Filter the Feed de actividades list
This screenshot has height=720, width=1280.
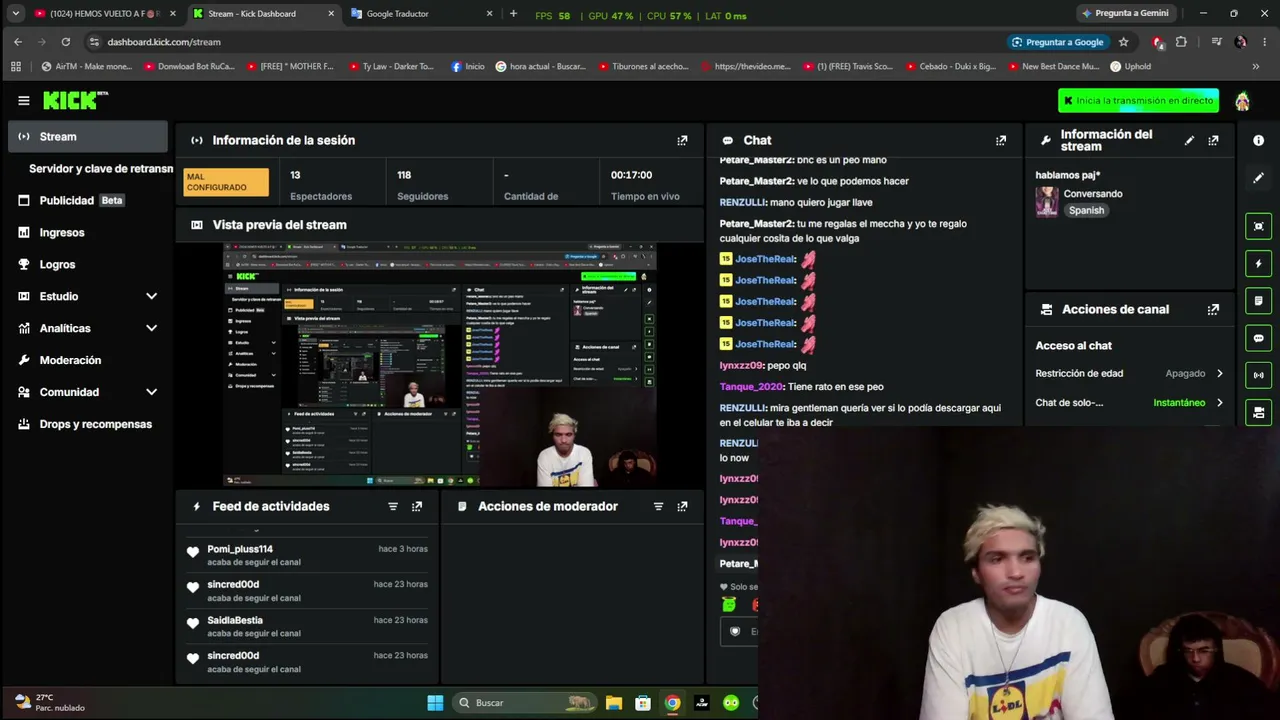coord(393,507)
